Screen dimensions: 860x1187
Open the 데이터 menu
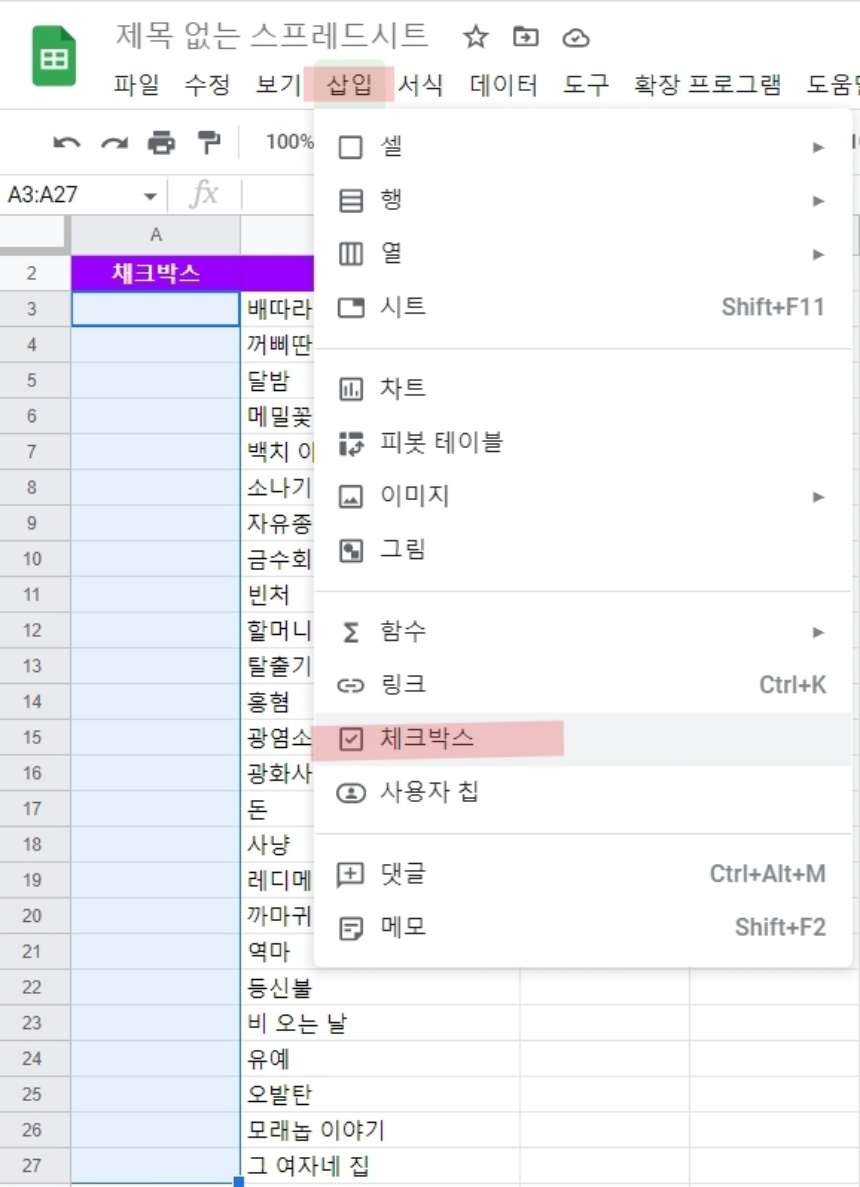[x=503, y=86]
